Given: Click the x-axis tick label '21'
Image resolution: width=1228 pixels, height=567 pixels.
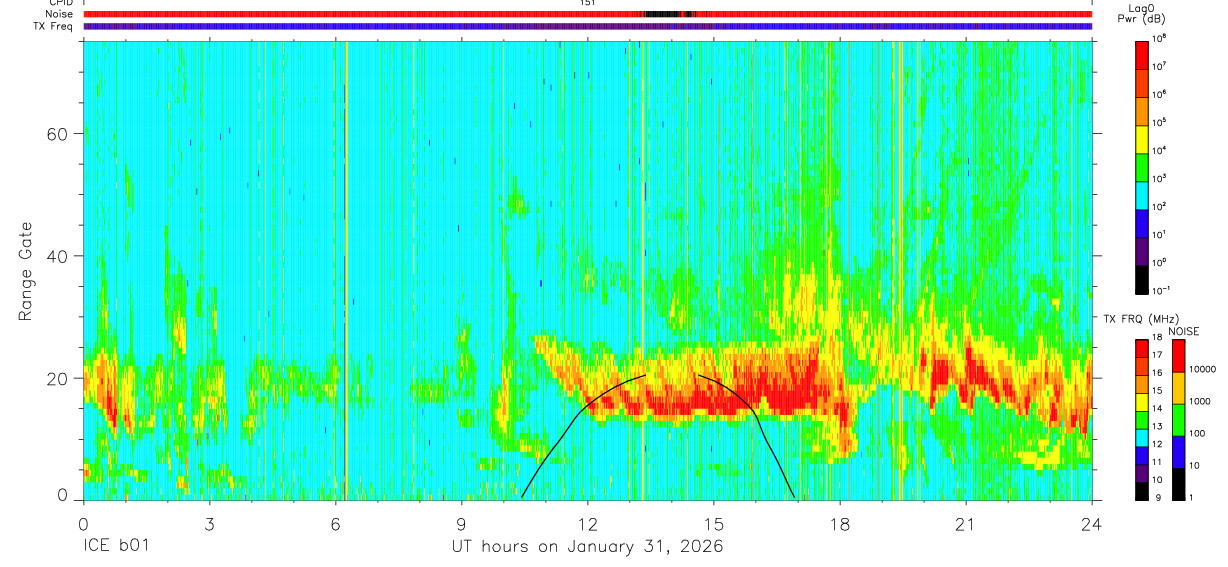Looking at the screenshot, I should 966,523.
